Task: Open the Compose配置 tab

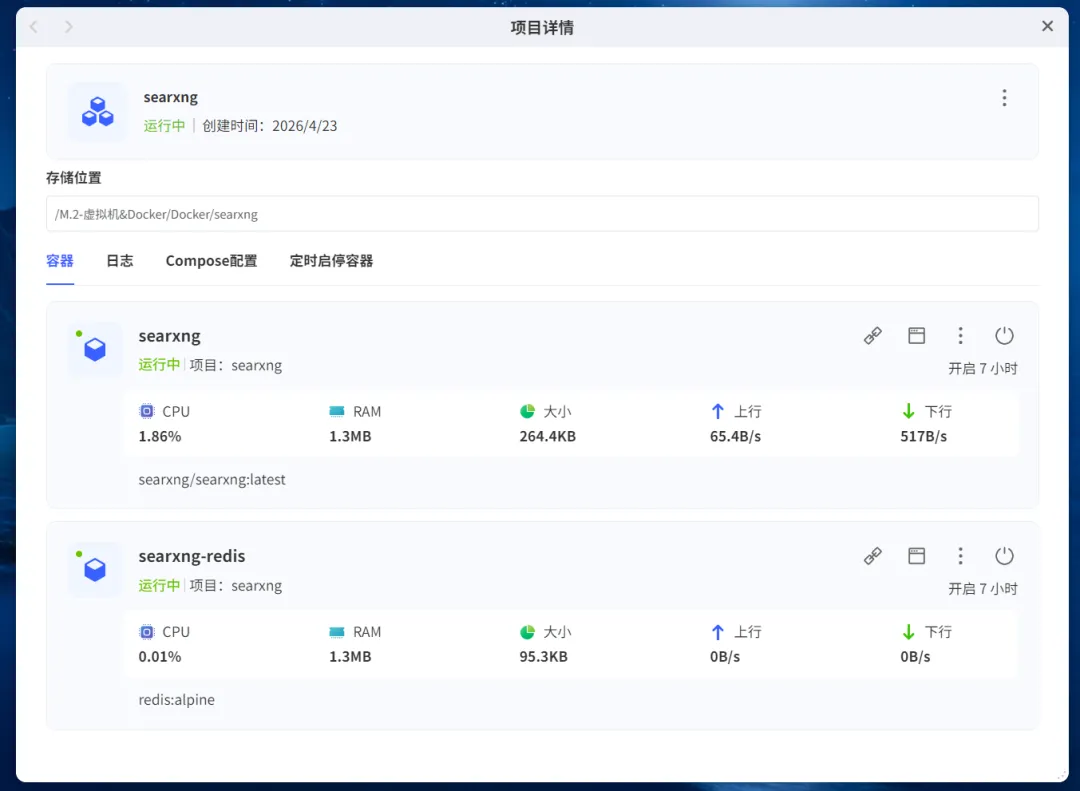Action: pos(211,260)
